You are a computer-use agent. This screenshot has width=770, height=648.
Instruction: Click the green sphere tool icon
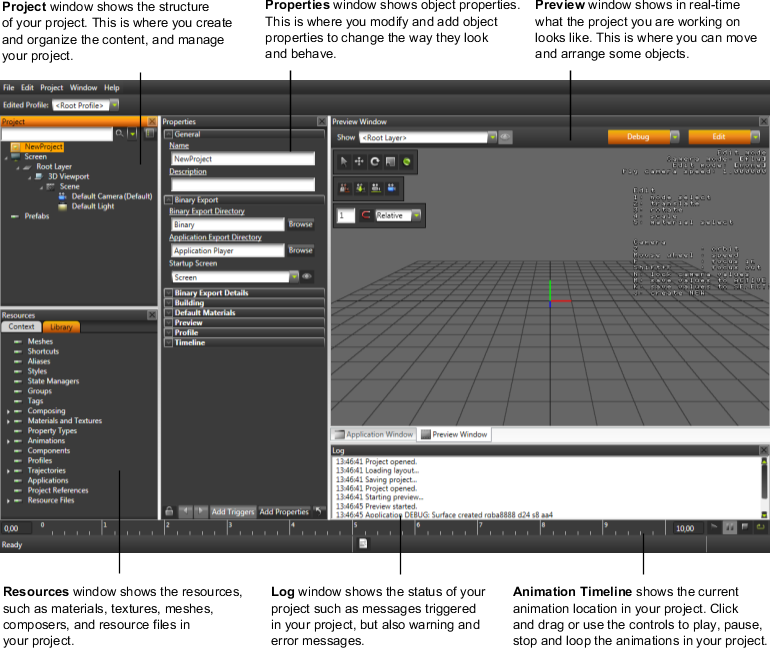pos(407,161)
